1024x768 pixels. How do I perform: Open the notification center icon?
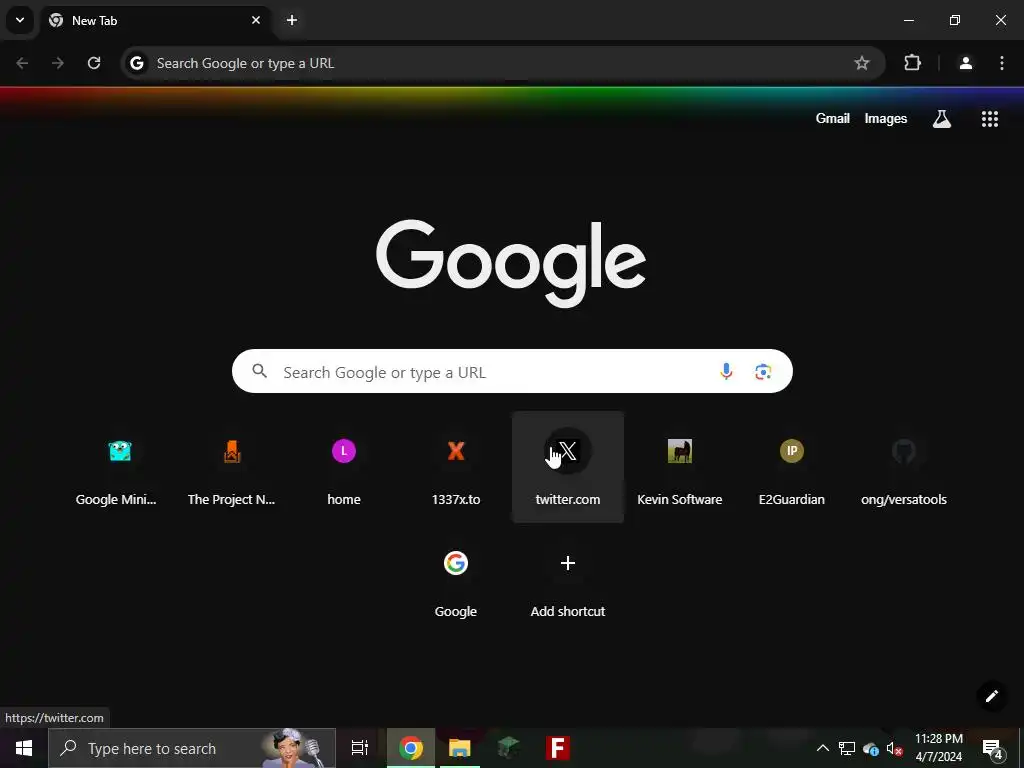coord(992,748)
